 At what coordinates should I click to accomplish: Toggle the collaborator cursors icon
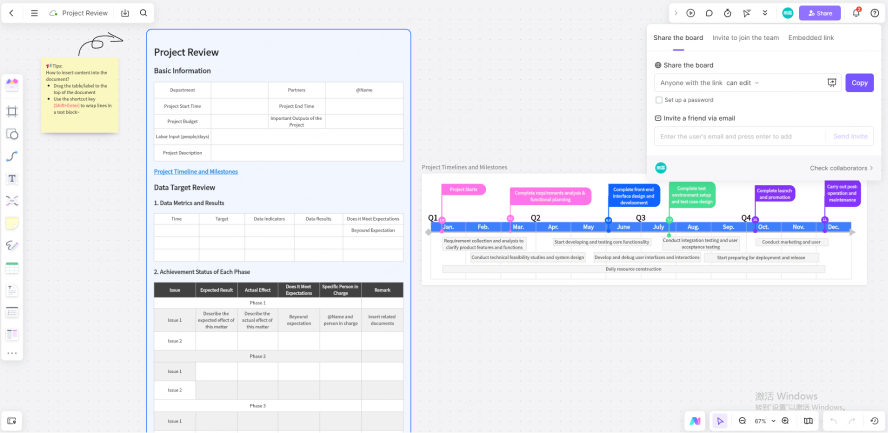pos(746,13)
